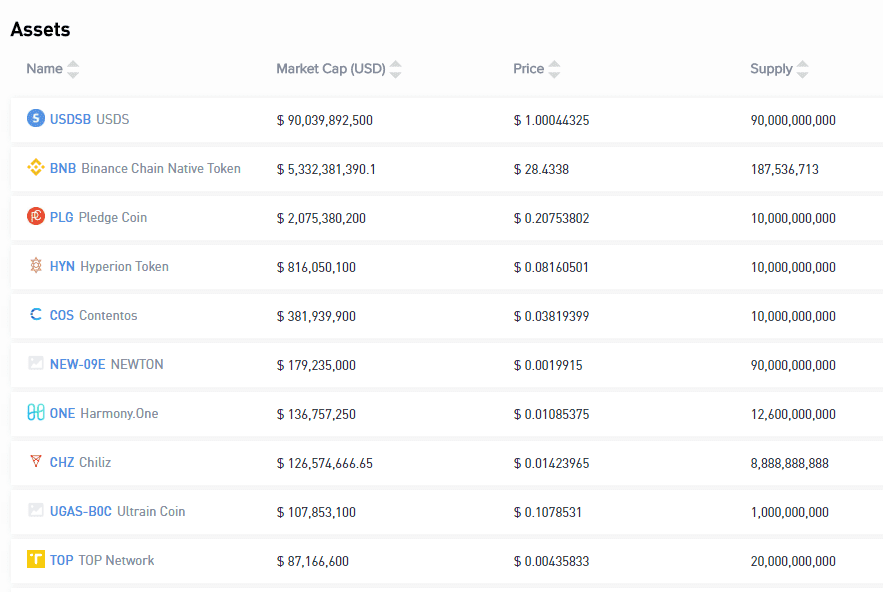This screenshot has height=592, width=883.
Task: Click price '$ 0.0019915'
Action: (x=548, y=365)
